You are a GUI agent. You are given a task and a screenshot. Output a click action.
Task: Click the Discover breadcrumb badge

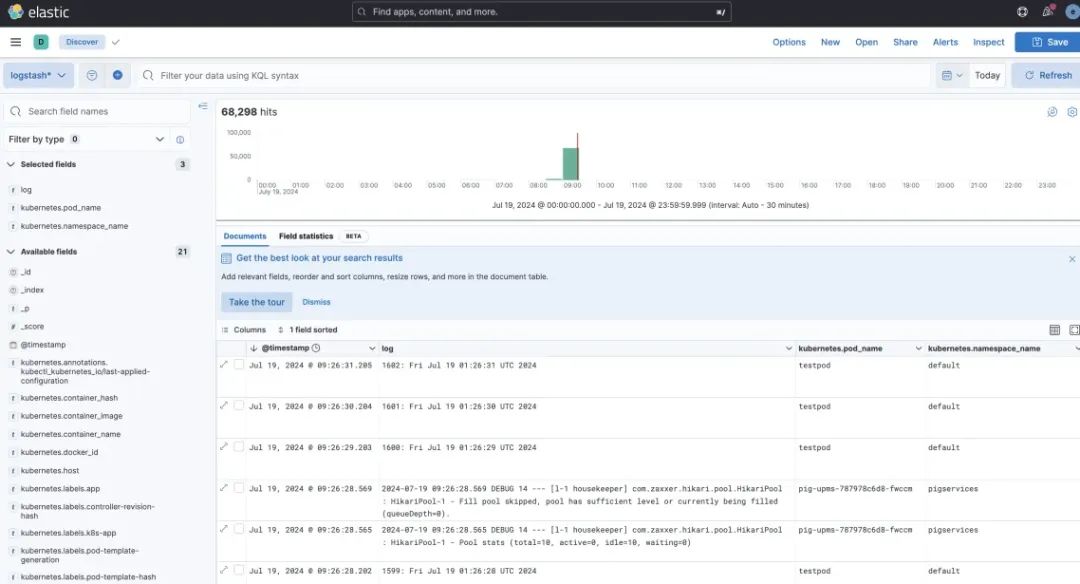82,42
